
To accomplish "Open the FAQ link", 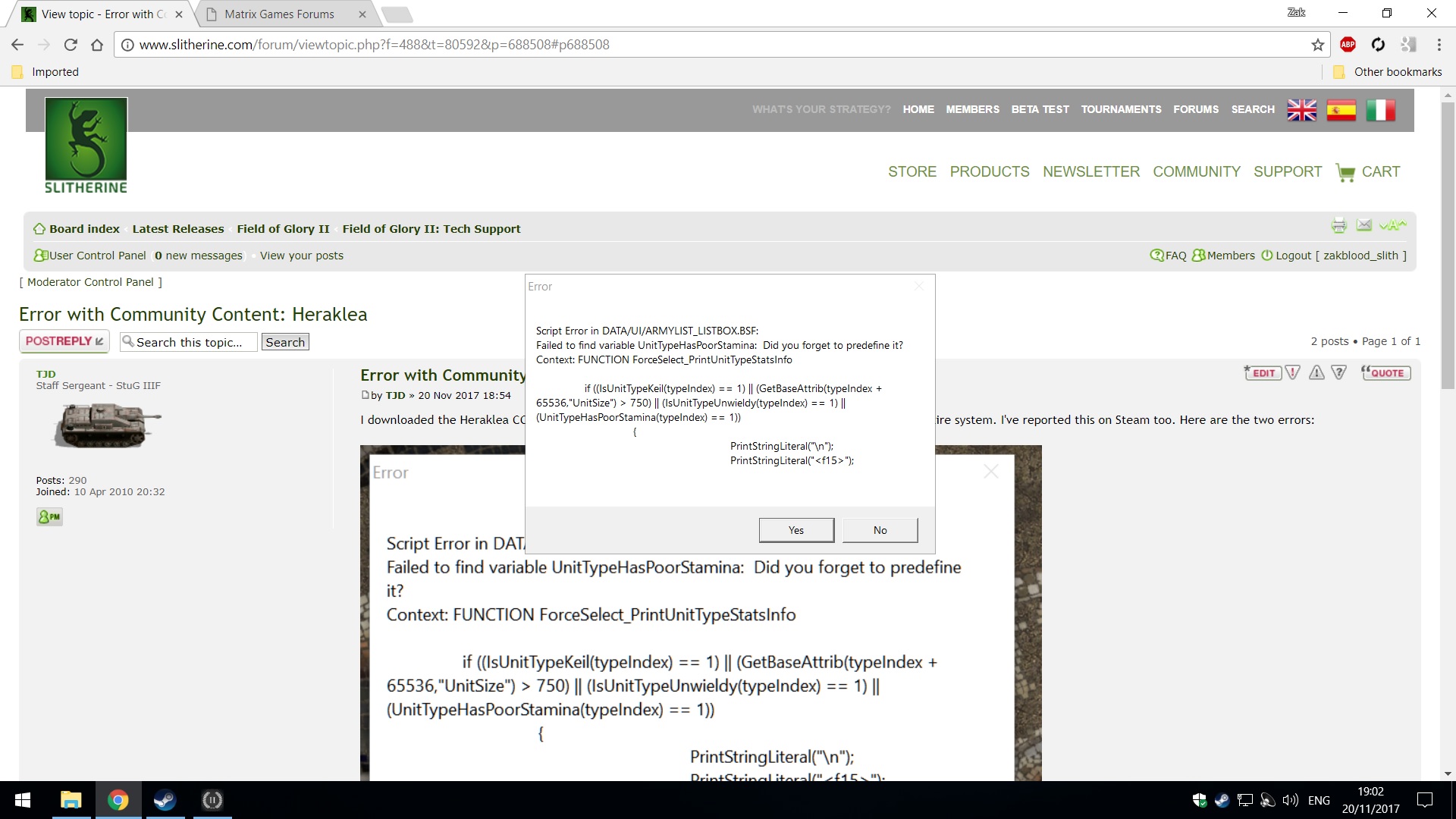I will coord(1175,256).
